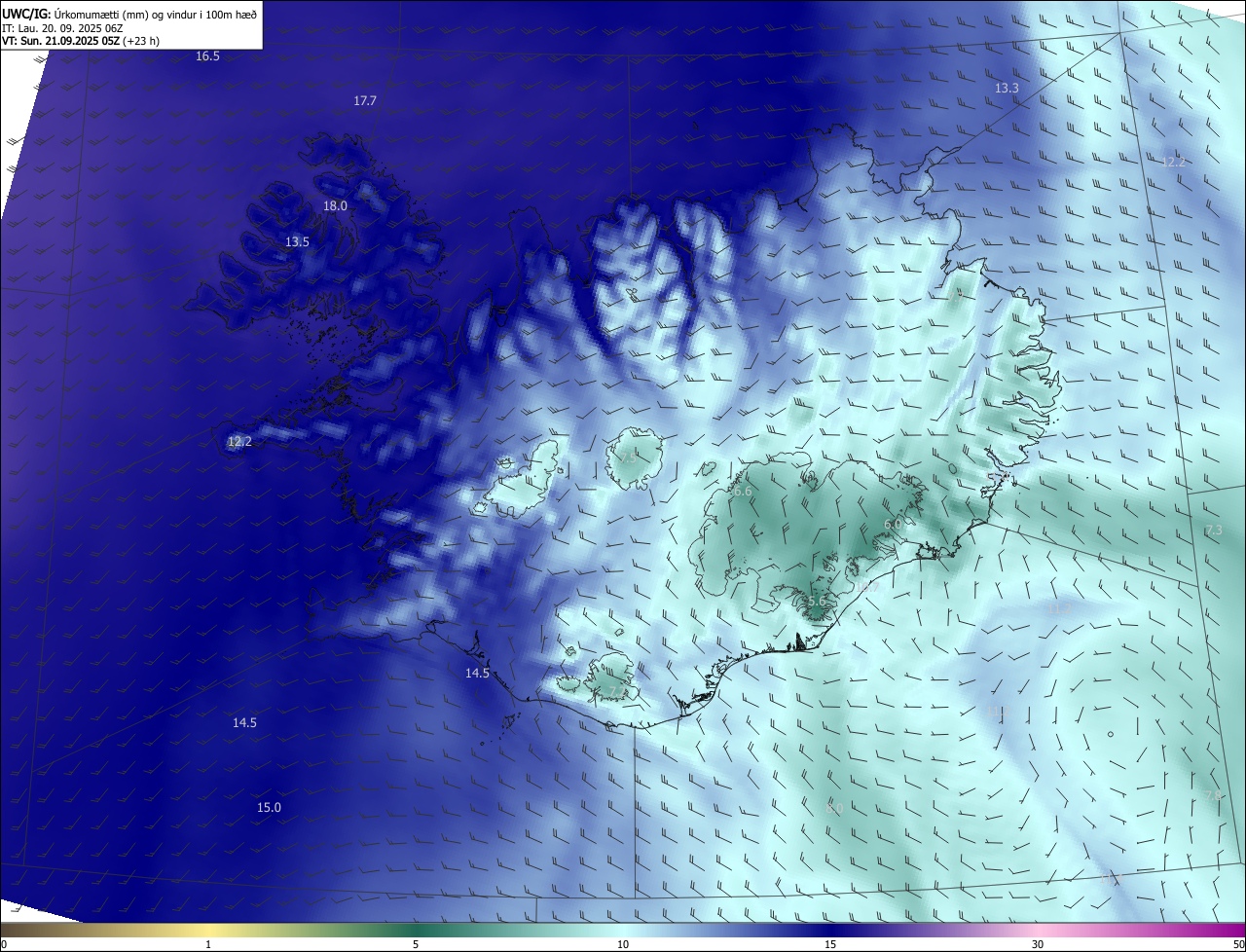Viewport: 1246px width, 952px height.
Task: Select the '50' tick label on the color scale
Action: click(x=1238, y=944)
